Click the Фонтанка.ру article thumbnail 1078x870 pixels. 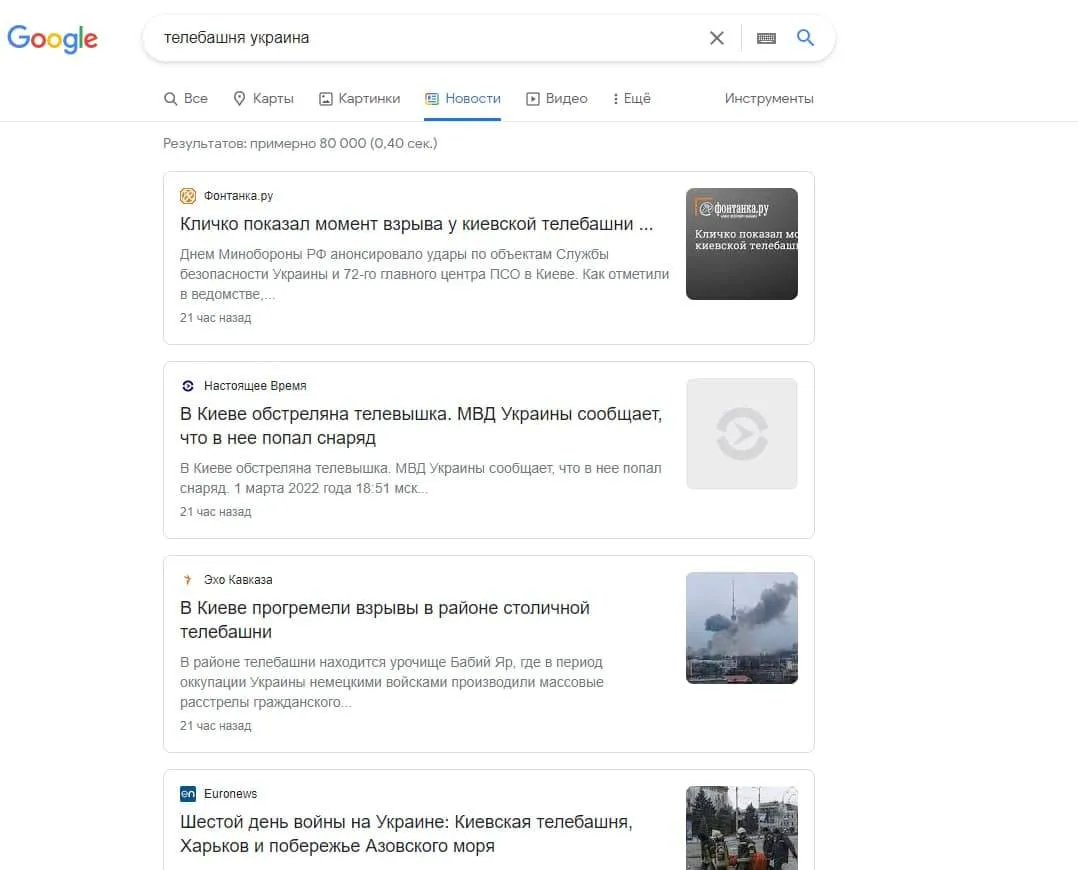pyautogui.click(x=742, y=244)
